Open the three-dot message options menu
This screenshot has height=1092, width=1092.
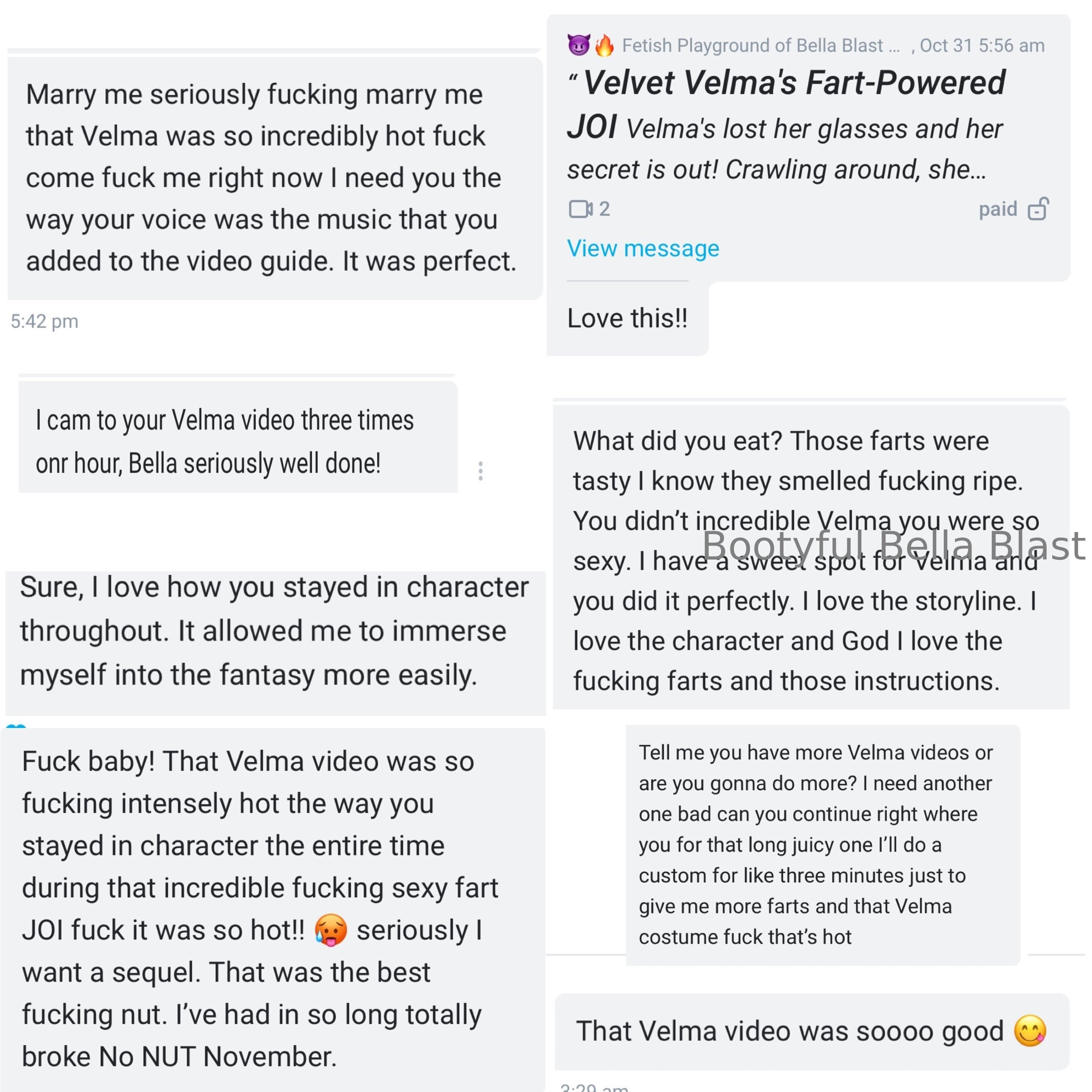480,471
